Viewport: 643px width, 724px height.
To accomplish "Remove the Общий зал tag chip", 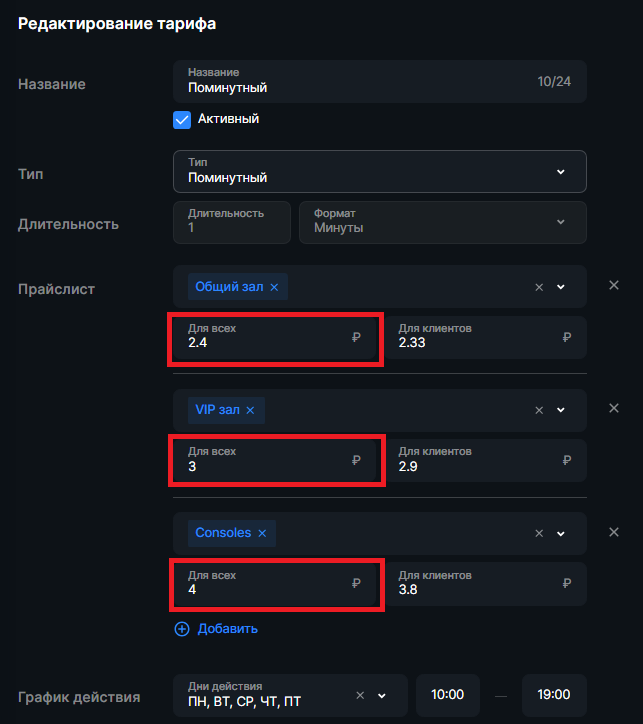I will [x=274, y=287].
